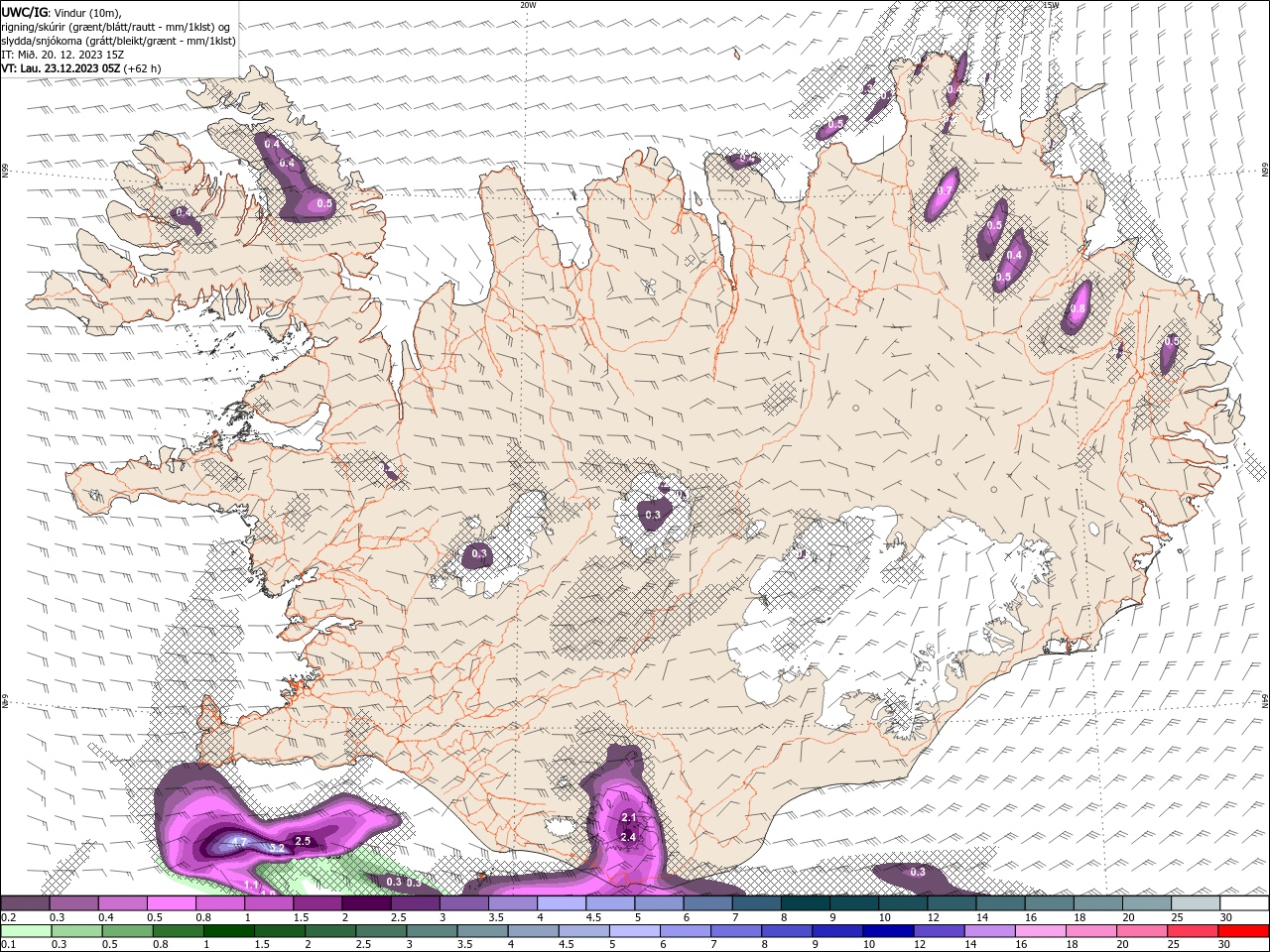Click the 'VT: Lau. 23.12.2023 05Z (+62 h)' valid time
1270x952 pixels.
[81, 68]
